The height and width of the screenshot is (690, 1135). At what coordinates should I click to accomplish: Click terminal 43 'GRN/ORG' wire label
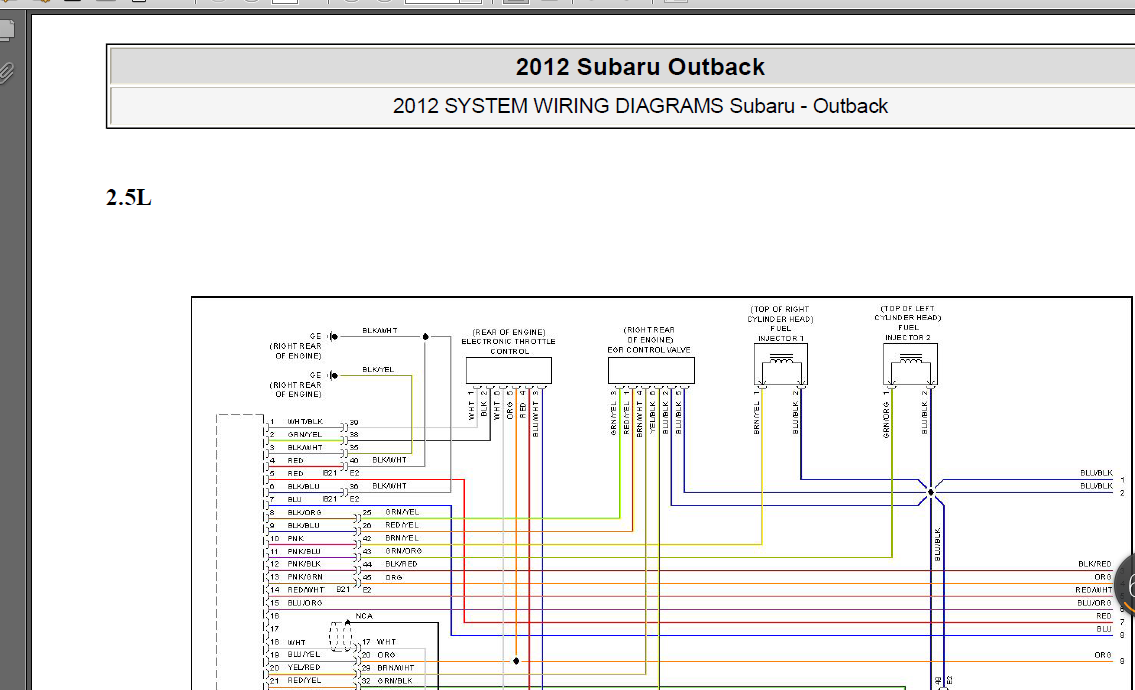click(403, 551)
